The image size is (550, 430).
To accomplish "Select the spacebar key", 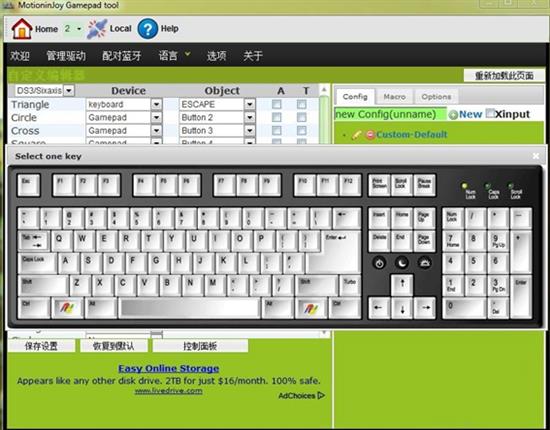I will coord(189,308).
